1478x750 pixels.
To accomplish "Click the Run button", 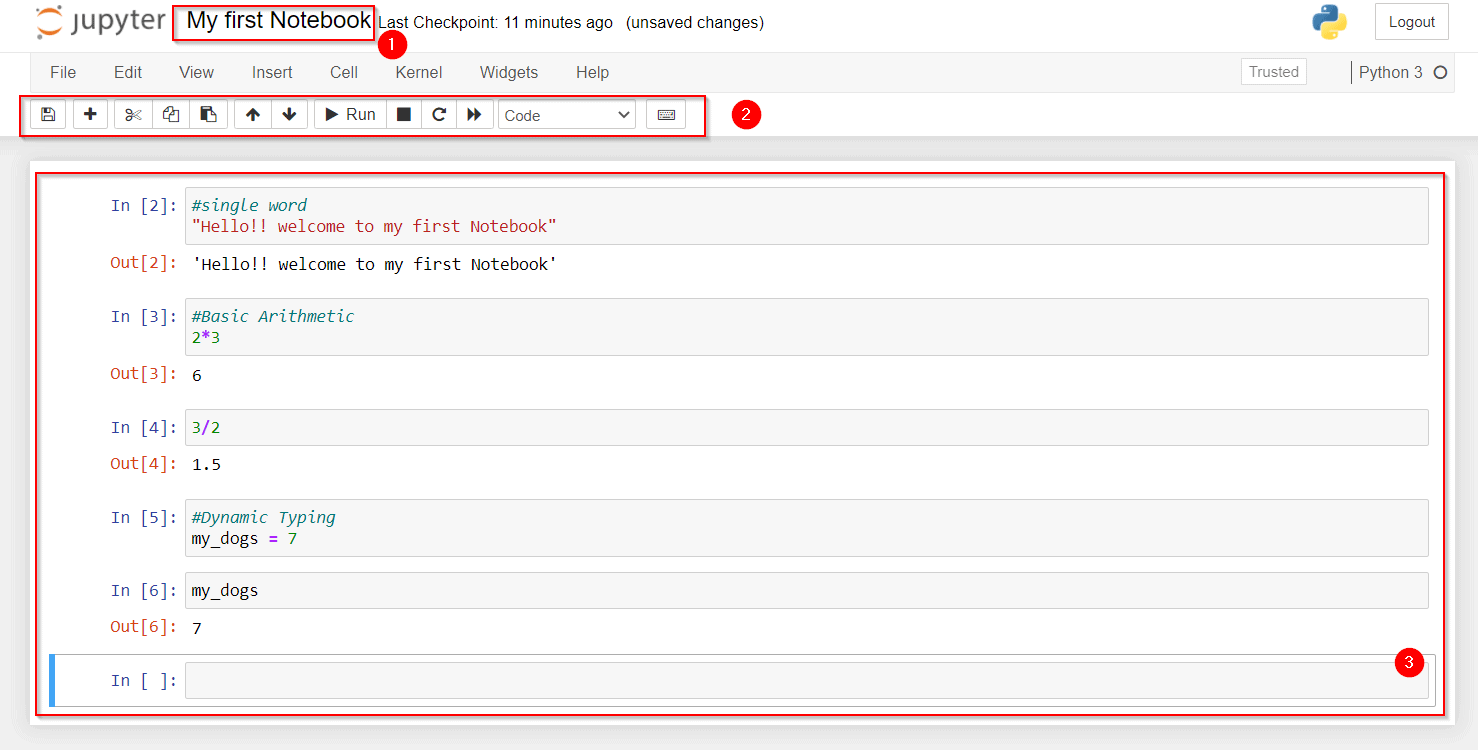I will (x=349, y=114).
